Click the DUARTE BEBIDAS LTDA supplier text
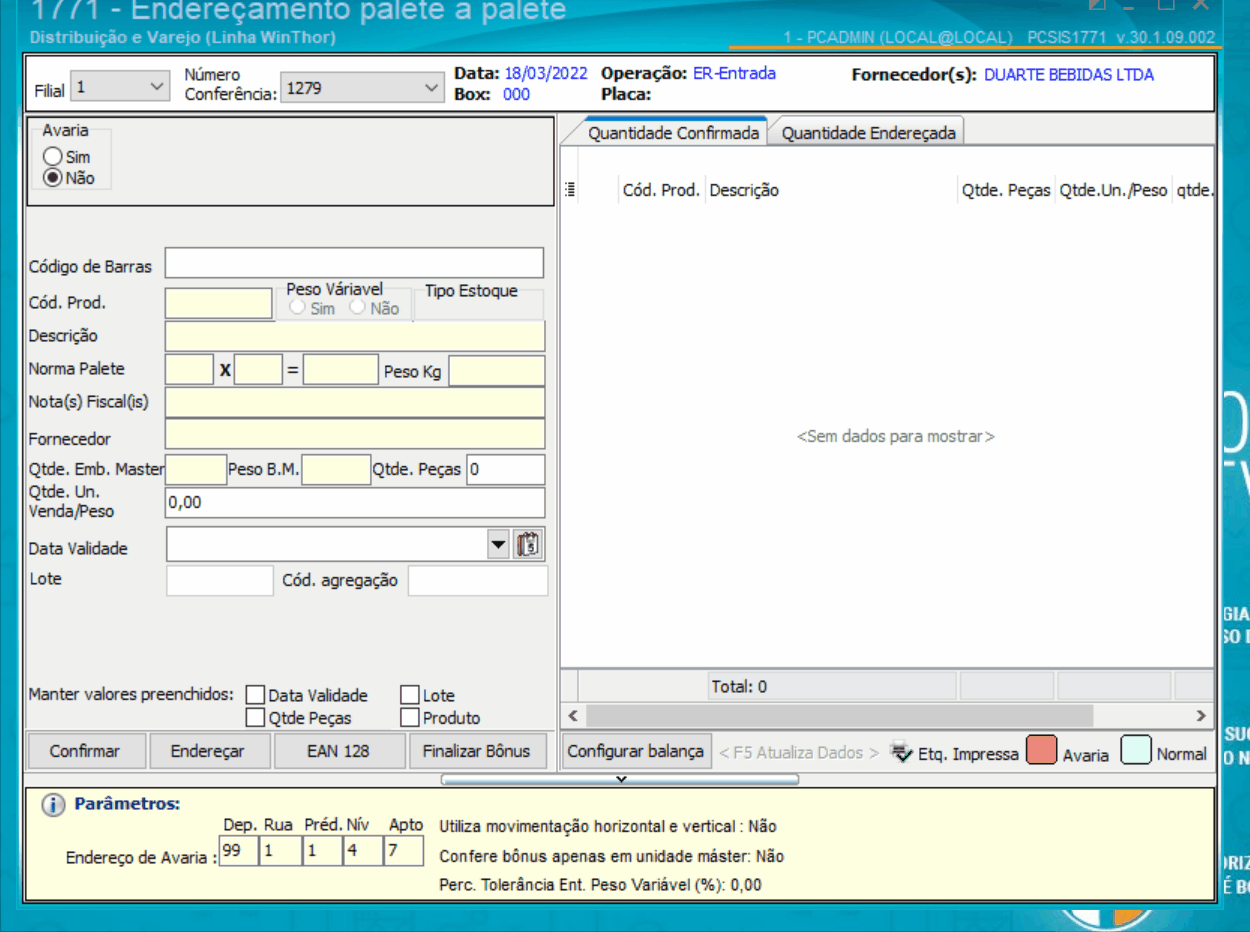Image resolution: width=1250 pixels, height=932 pixels. 1069,74
